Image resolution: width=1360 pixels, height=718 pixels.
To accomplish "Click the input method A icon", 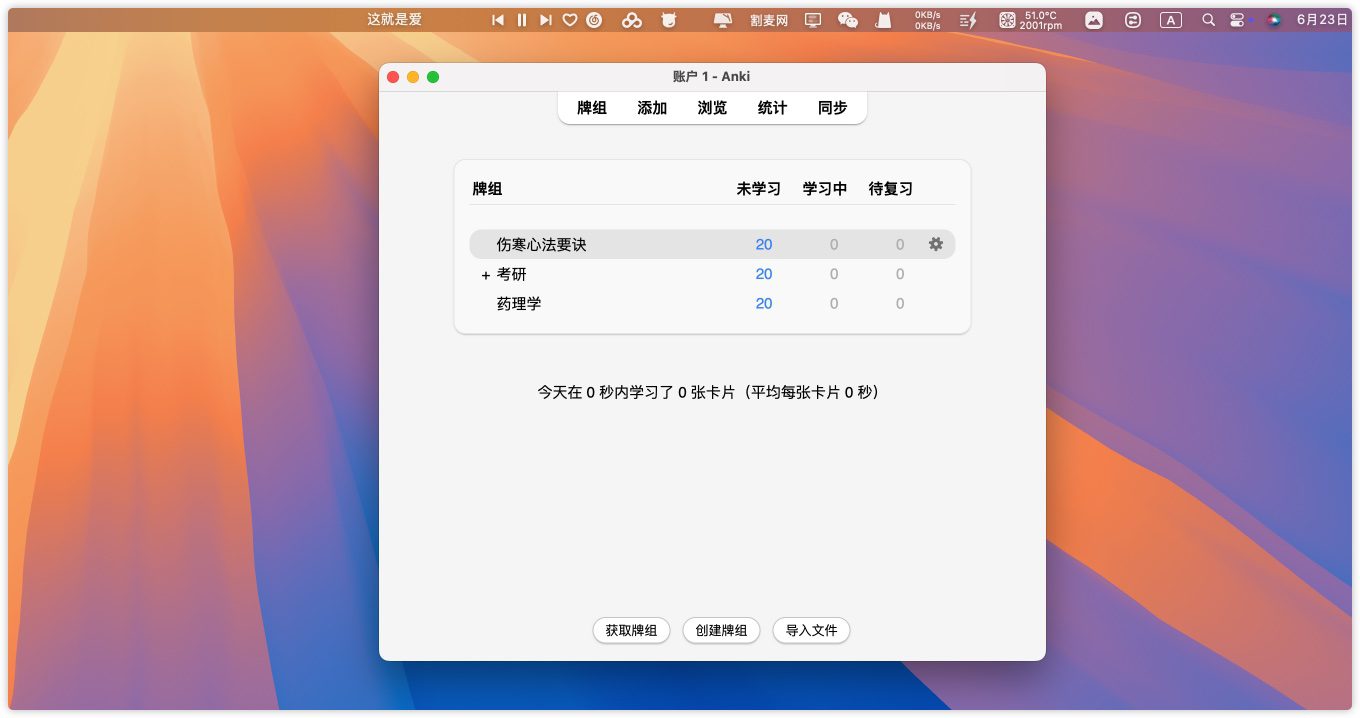I will tap(1170, 20).
